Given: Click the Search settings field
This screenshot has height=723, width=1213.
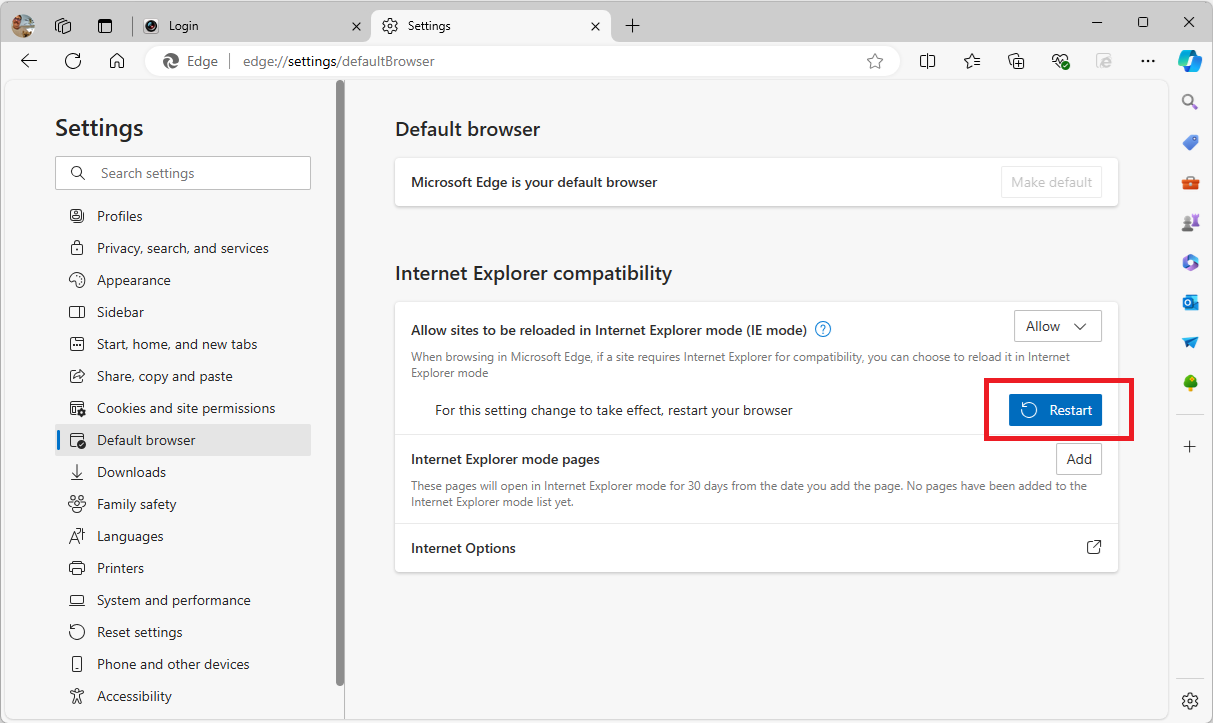Looking at the screenshot, I should pos(183,173).
